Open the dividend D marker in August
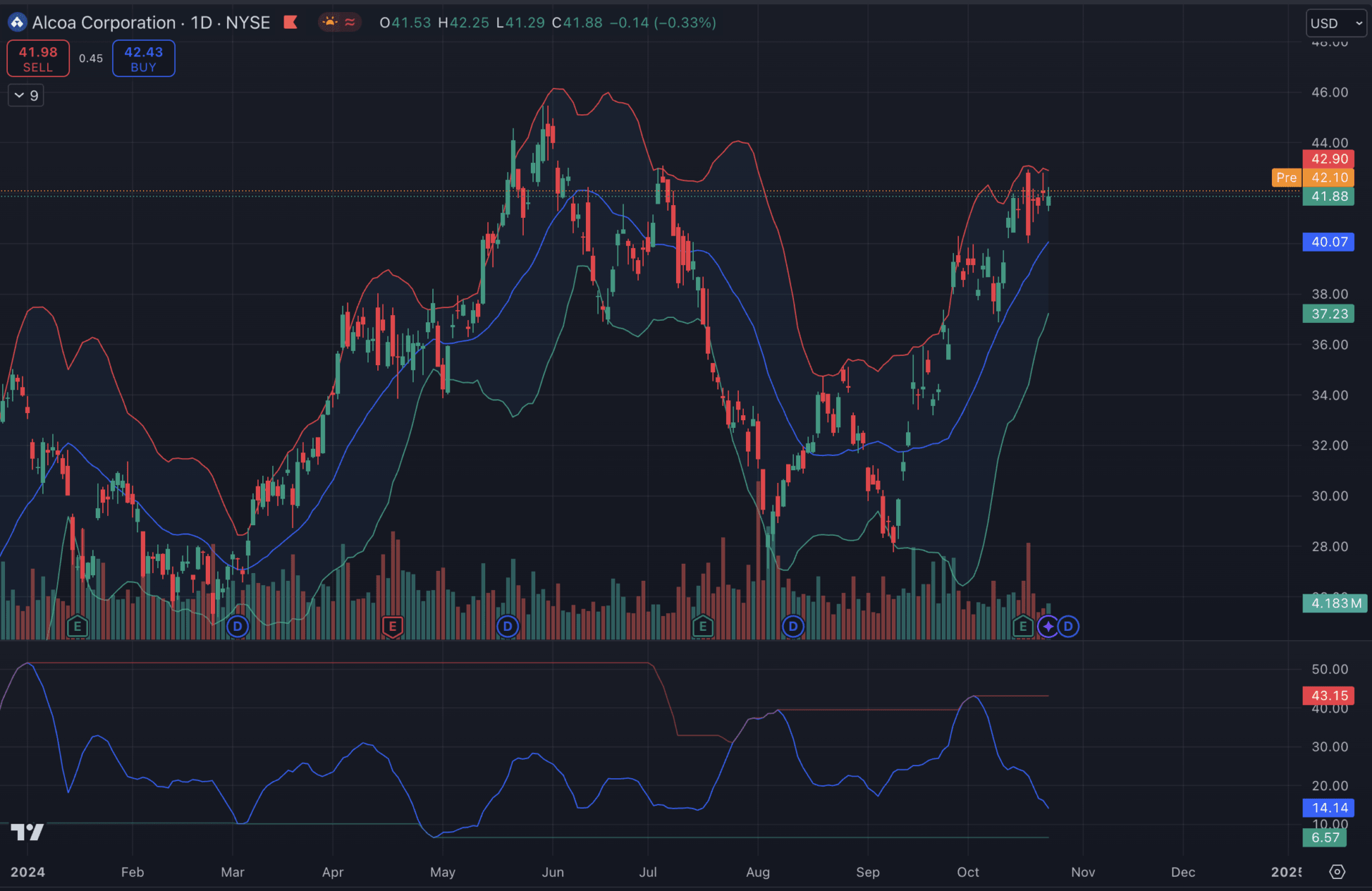1372x891 pixels. point(792,627)
